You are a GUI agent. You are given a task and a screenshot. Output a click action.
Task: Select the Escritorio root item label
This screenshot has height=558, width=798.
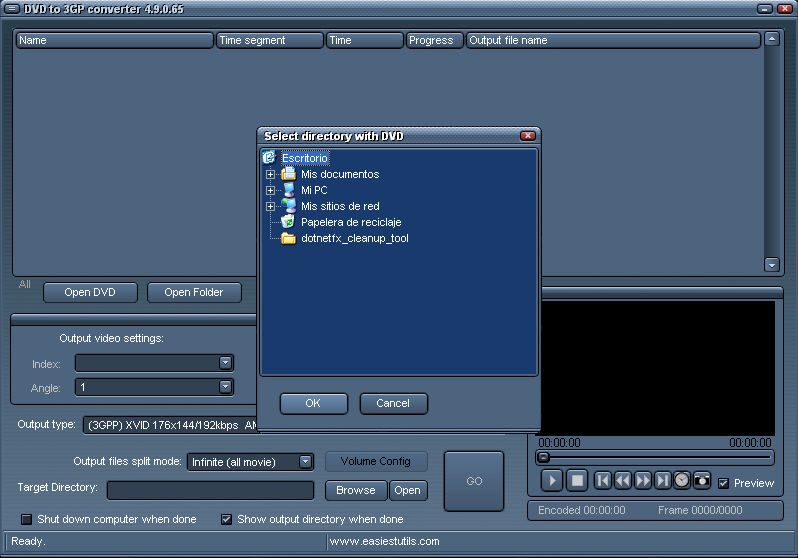(305, 158)
